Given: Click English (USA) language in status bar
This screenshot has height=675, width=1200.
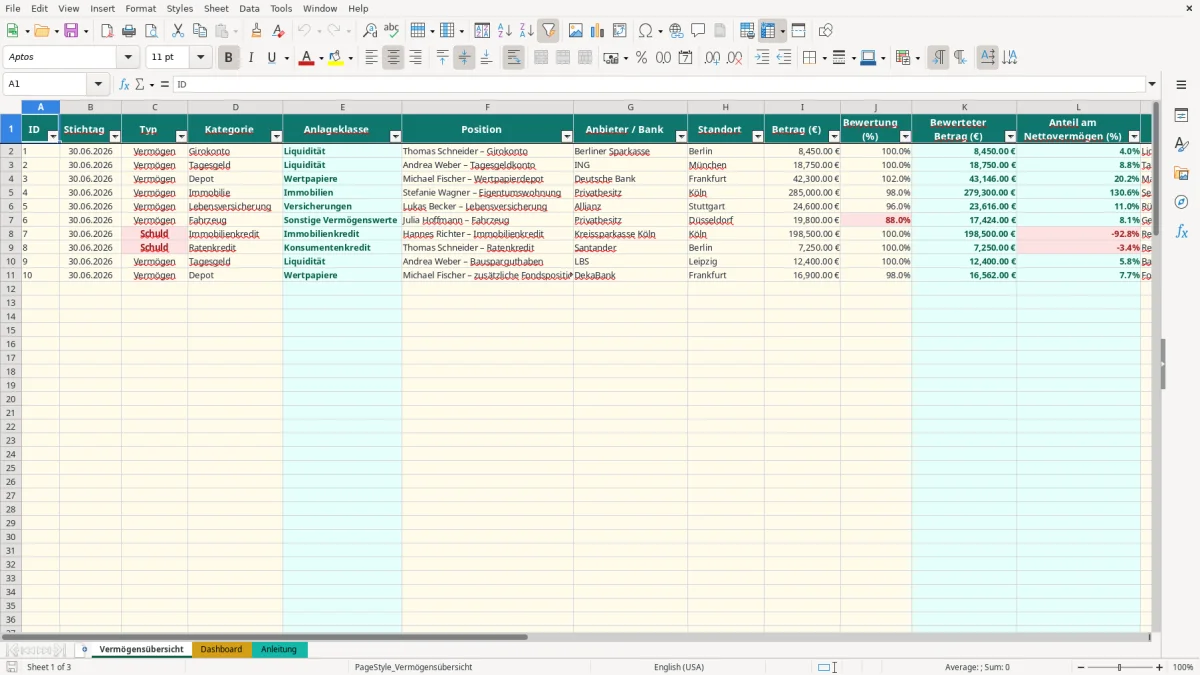Looking at the screenshot, I should point(679,667).
